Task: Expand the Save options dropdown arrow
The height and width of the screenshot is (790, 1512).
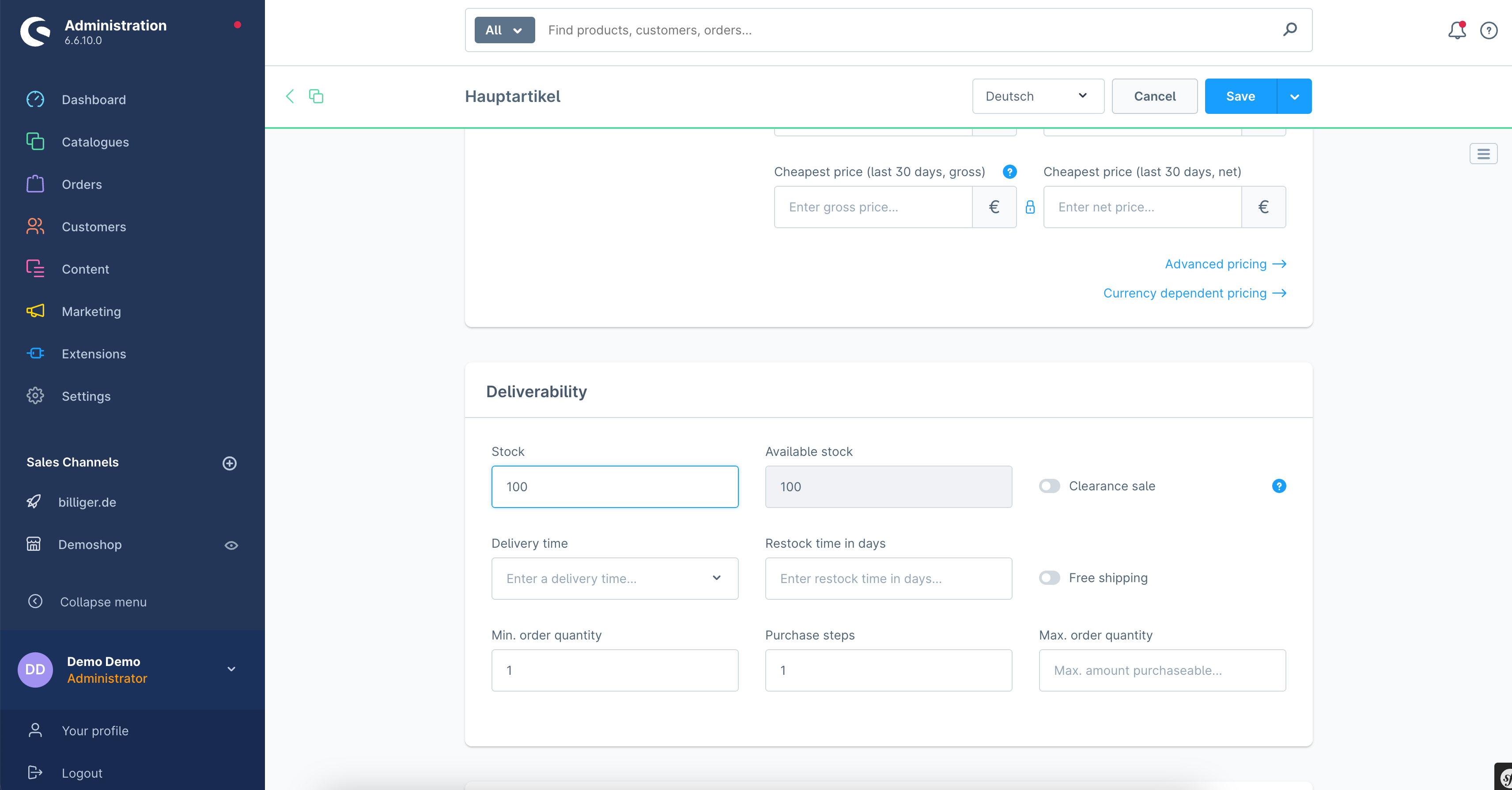Action: 1294,96
